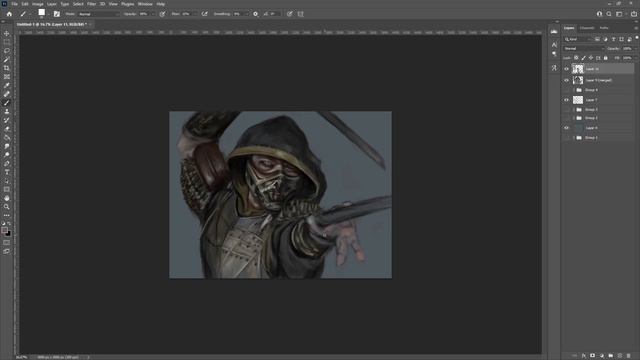
Task: Toggle pressure for size icon
Action: (x=289, y=14)
